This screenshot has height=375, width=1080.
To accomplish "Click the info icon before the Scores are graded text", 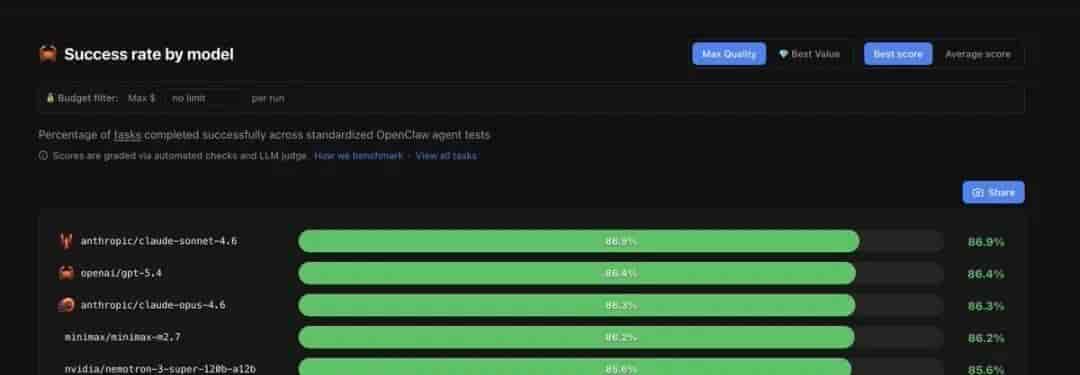I will click(x=43, y=156).
